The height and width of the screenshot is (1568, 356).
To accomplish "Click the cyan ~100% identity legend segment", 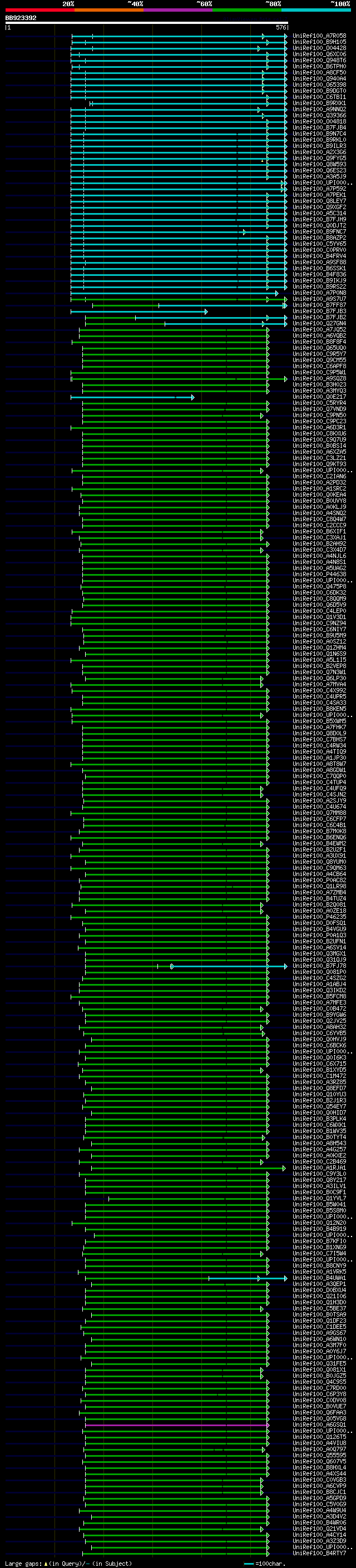I will [317, 10].
